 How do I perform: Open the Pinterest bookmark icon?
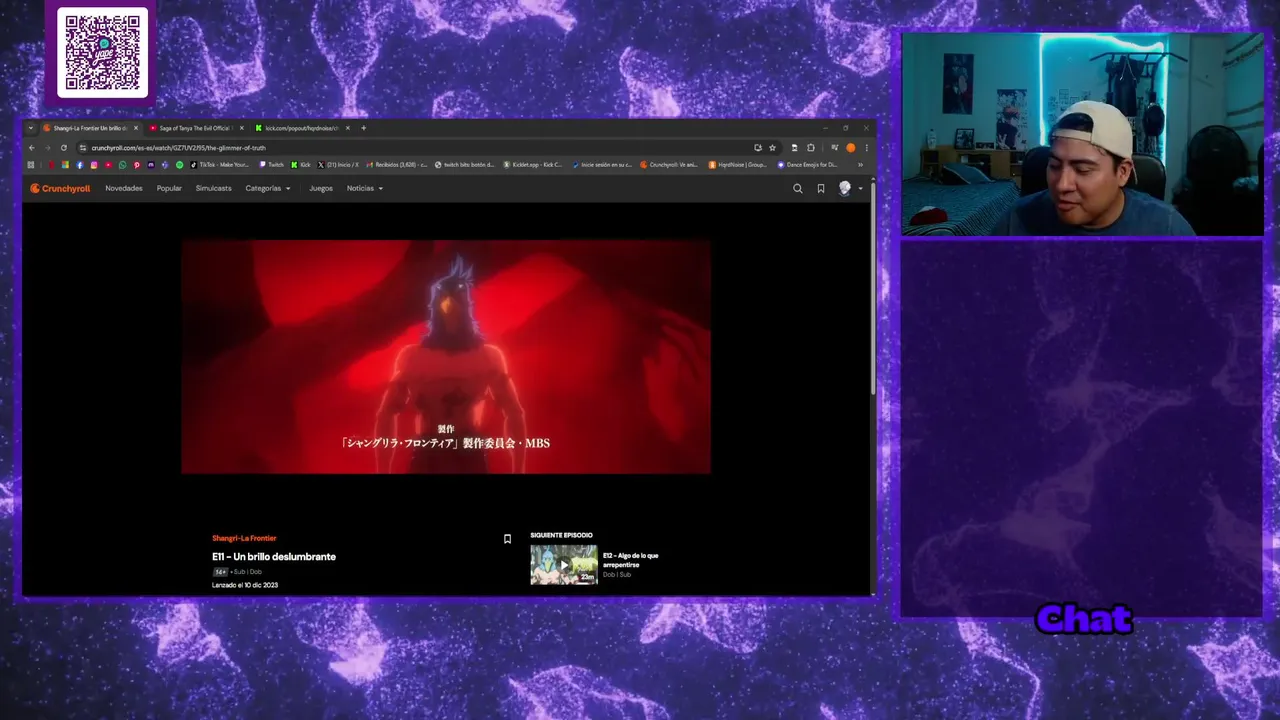[136, 165]
